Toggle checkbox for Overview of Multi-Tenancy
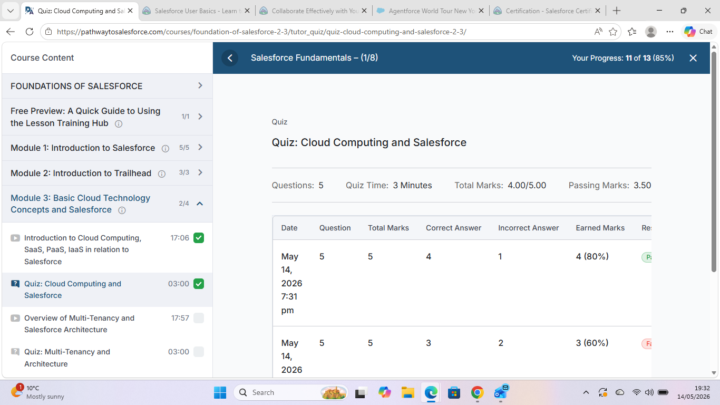This screenshot has height=405, width=720. pos(199,318)
